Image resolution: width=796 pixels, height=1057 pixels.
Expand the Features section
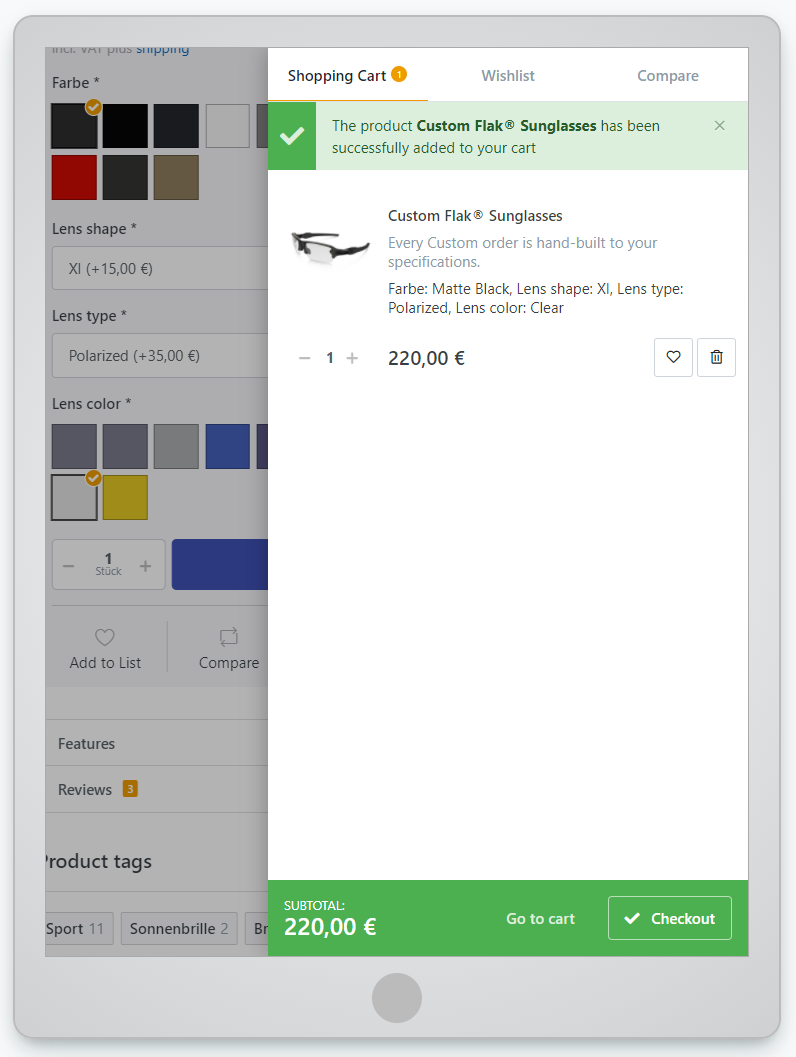tap(156, 744)
